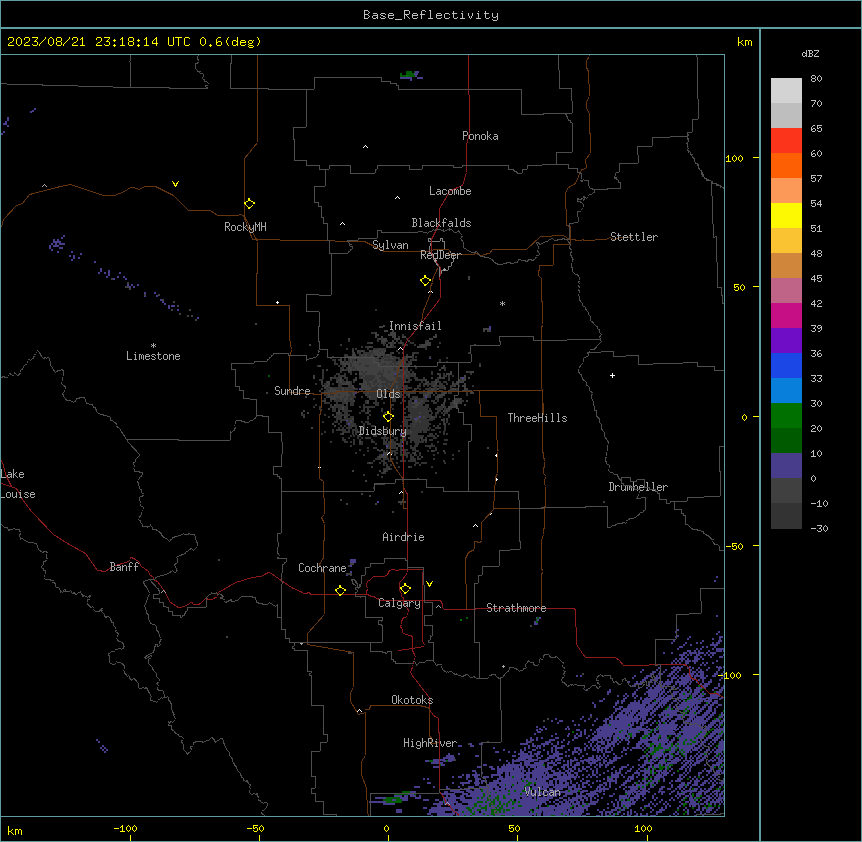The height and width of the screenshot is (842, 862).
Task: Select the magenta 42 dBZ legend swatch
Action: tap(786, 315)
